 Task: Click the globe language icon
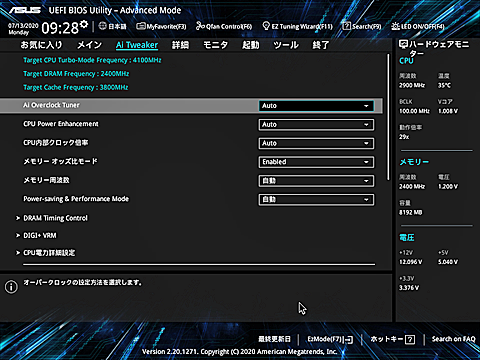point(103,26)
